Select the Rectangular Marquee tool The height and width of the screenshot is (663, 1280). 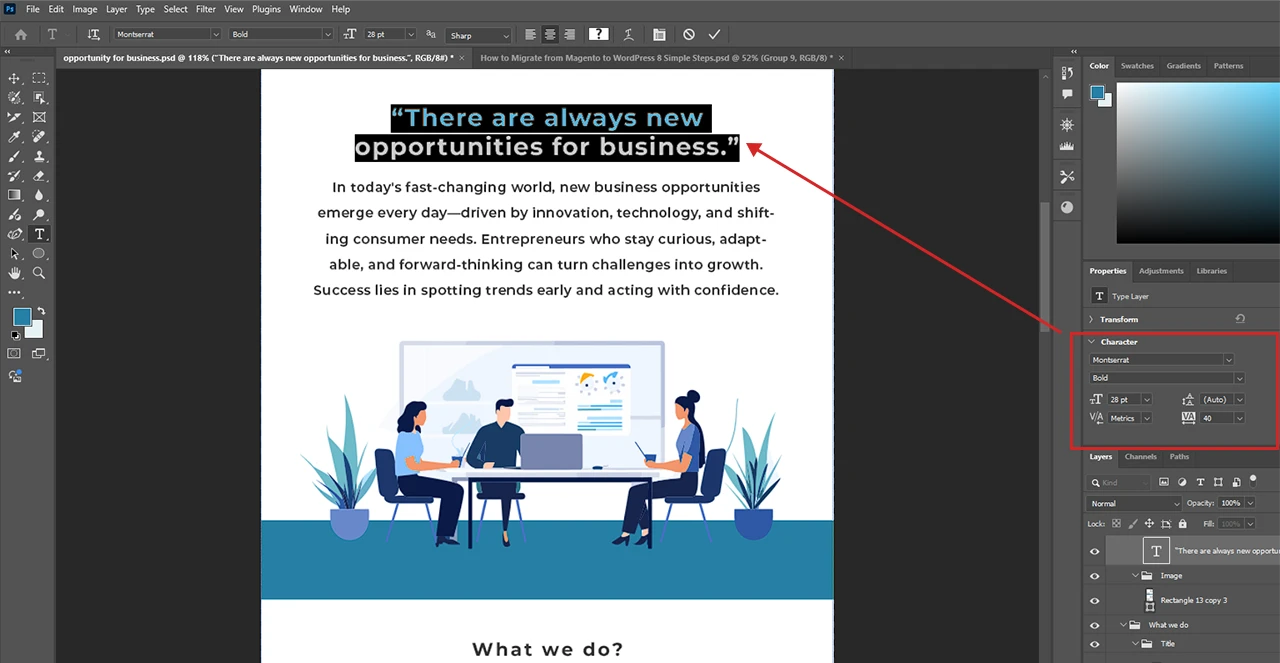(x=39, y=78)
